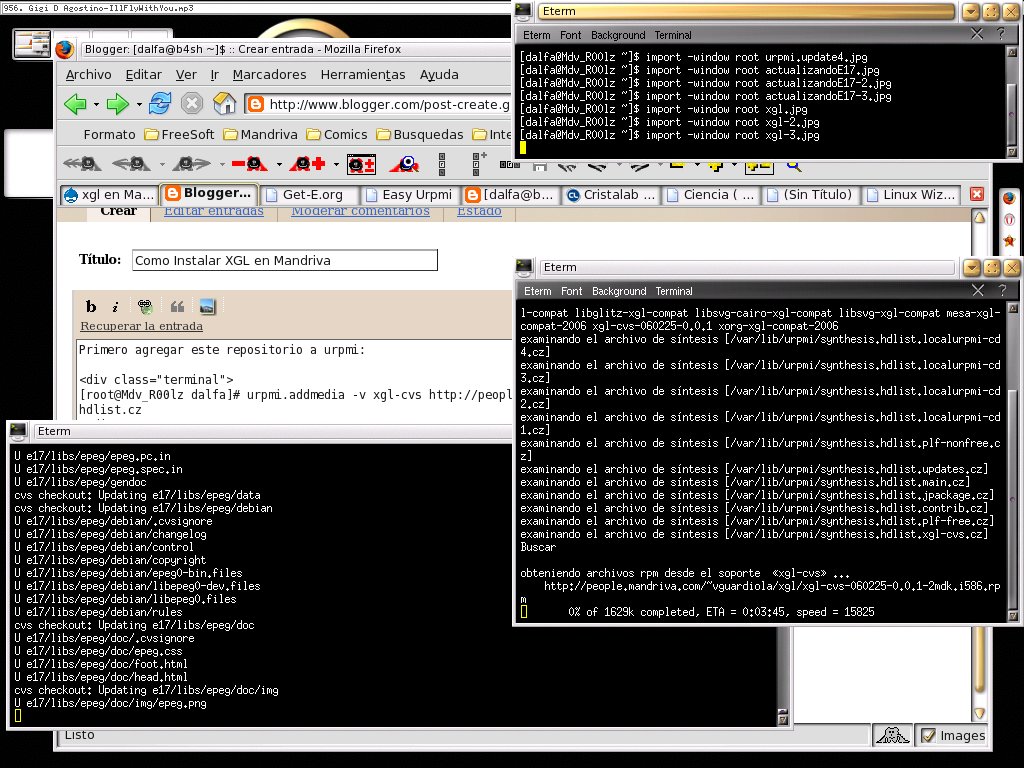Screen dimensions: 1024x768
Task: Click the Formato bookmark on the bookmarks toolbar
Action: coord(109,135)
